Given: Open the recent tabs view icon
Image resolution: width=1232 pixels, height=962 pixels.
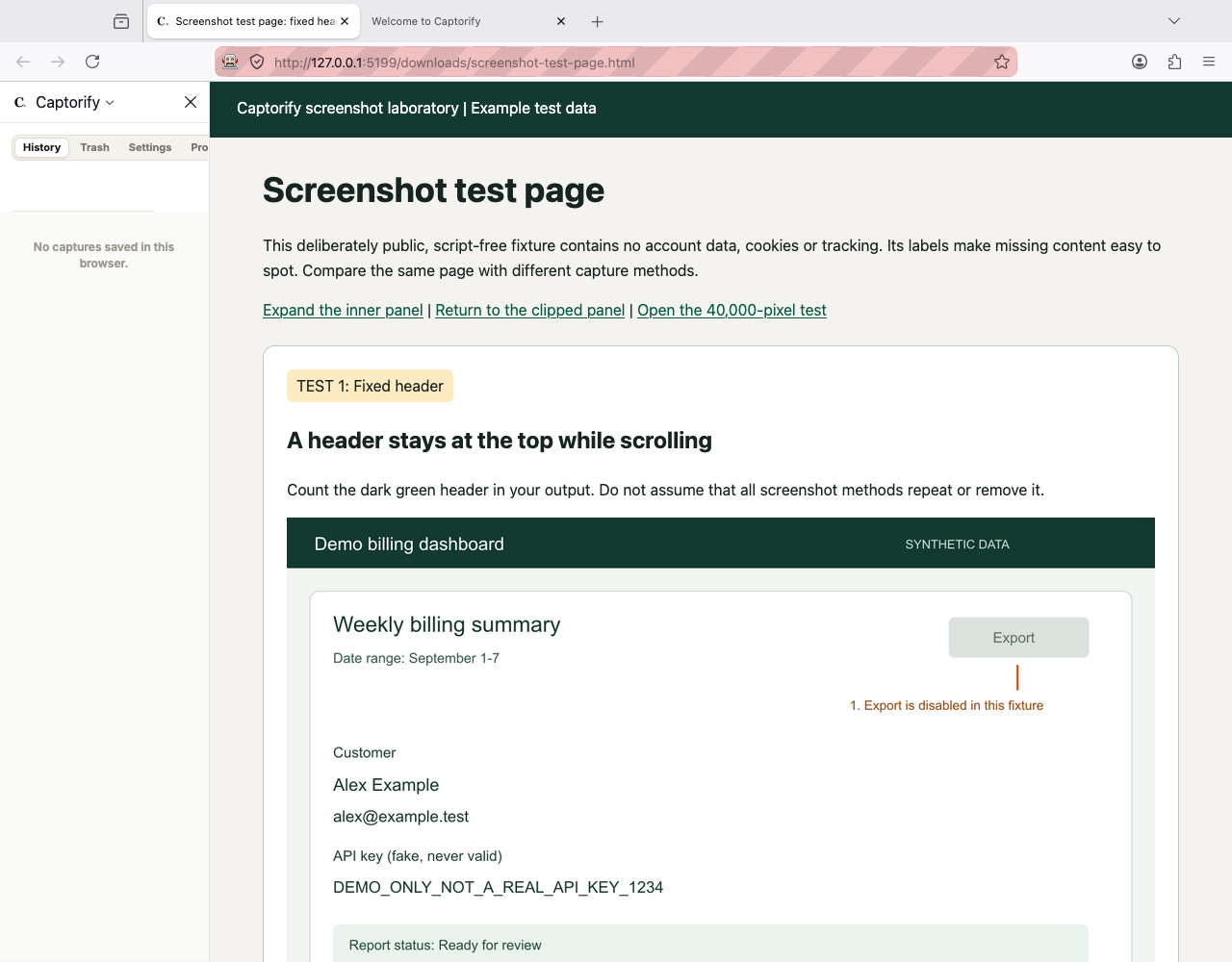Looking at the screenshot, I should 121,21.
